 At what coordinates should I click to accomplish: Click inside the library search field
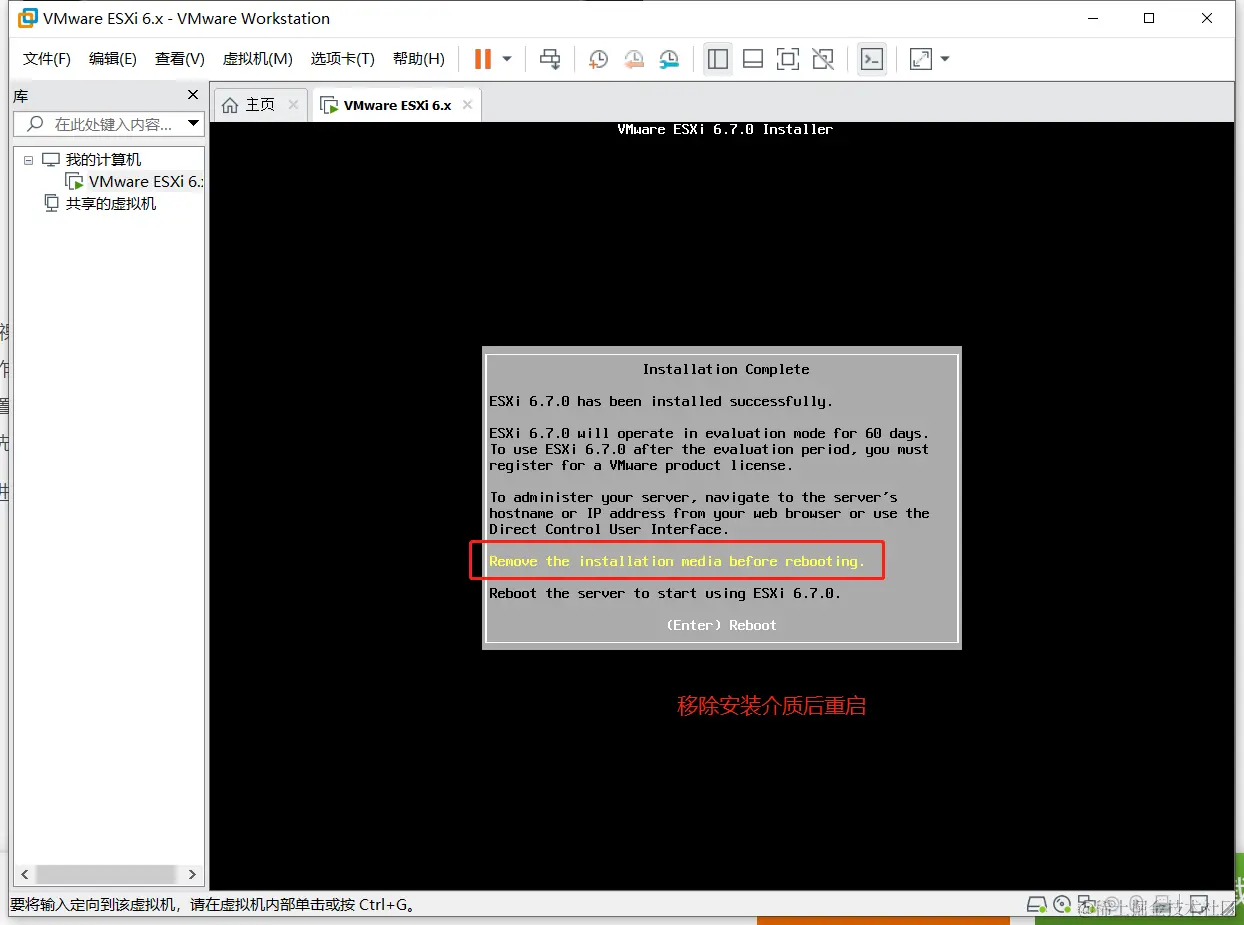(110, 124)
